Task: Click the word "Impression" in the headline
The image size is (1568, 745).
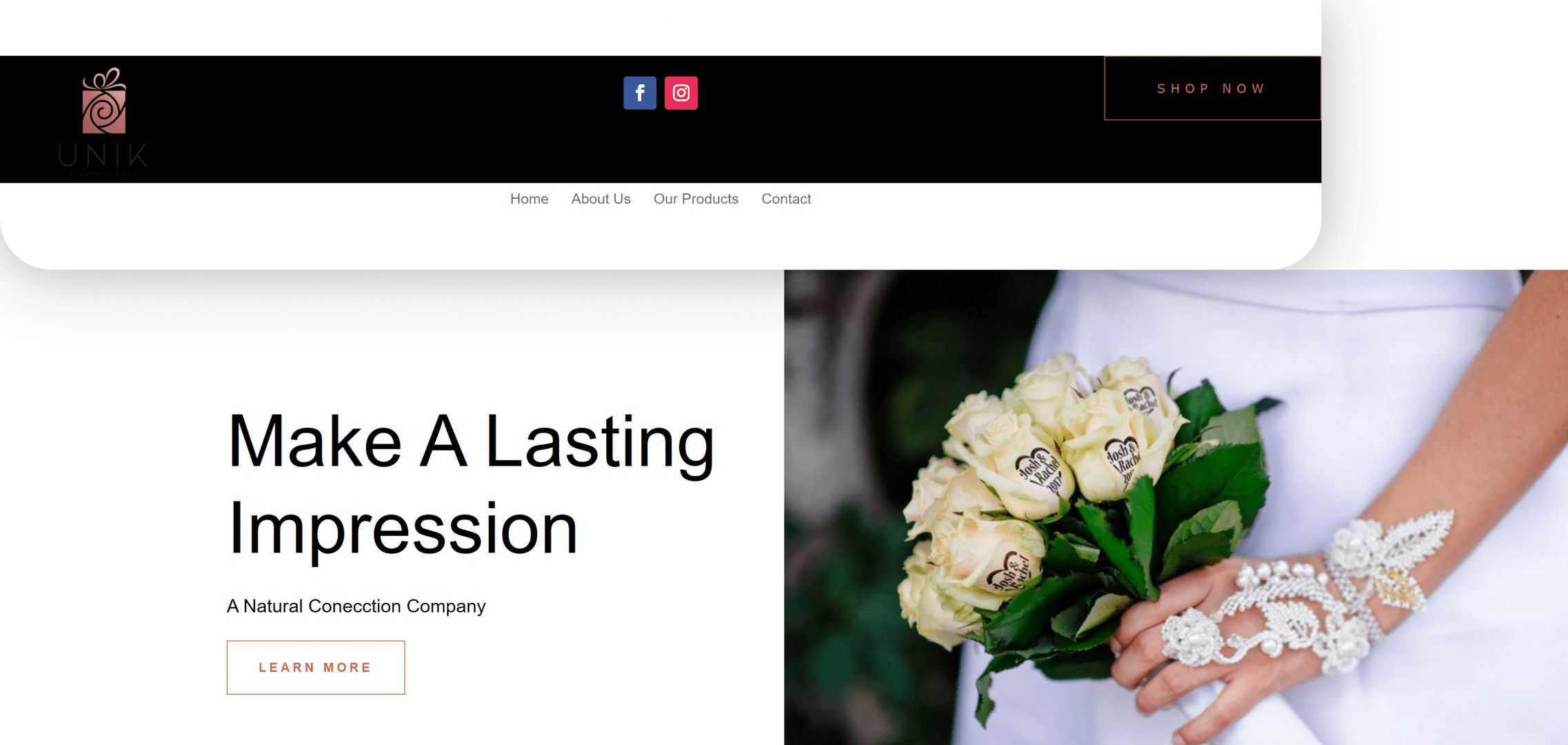Action: (403, 529)
